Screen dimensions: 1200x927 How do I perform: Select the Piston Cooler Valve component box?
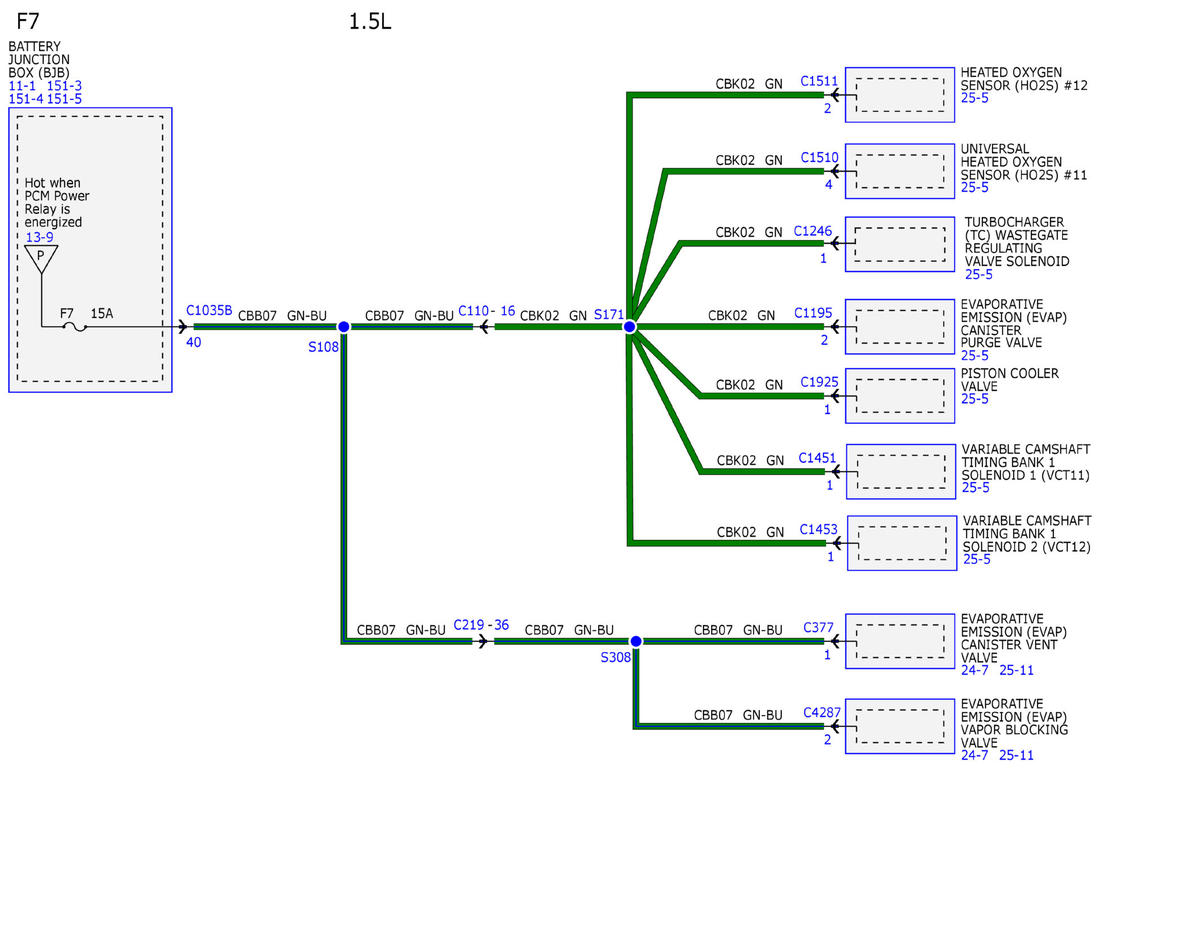900,396
